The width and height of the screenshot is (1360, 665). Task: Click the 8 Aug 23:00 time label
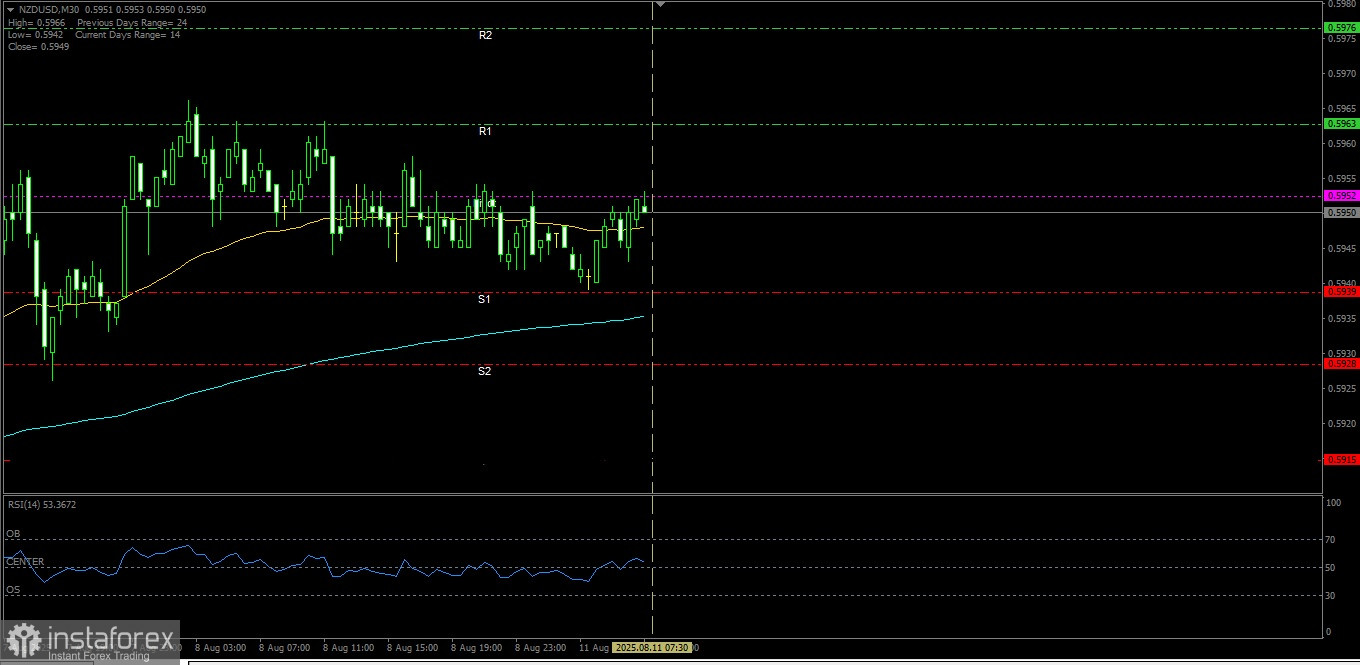(540, 648)
